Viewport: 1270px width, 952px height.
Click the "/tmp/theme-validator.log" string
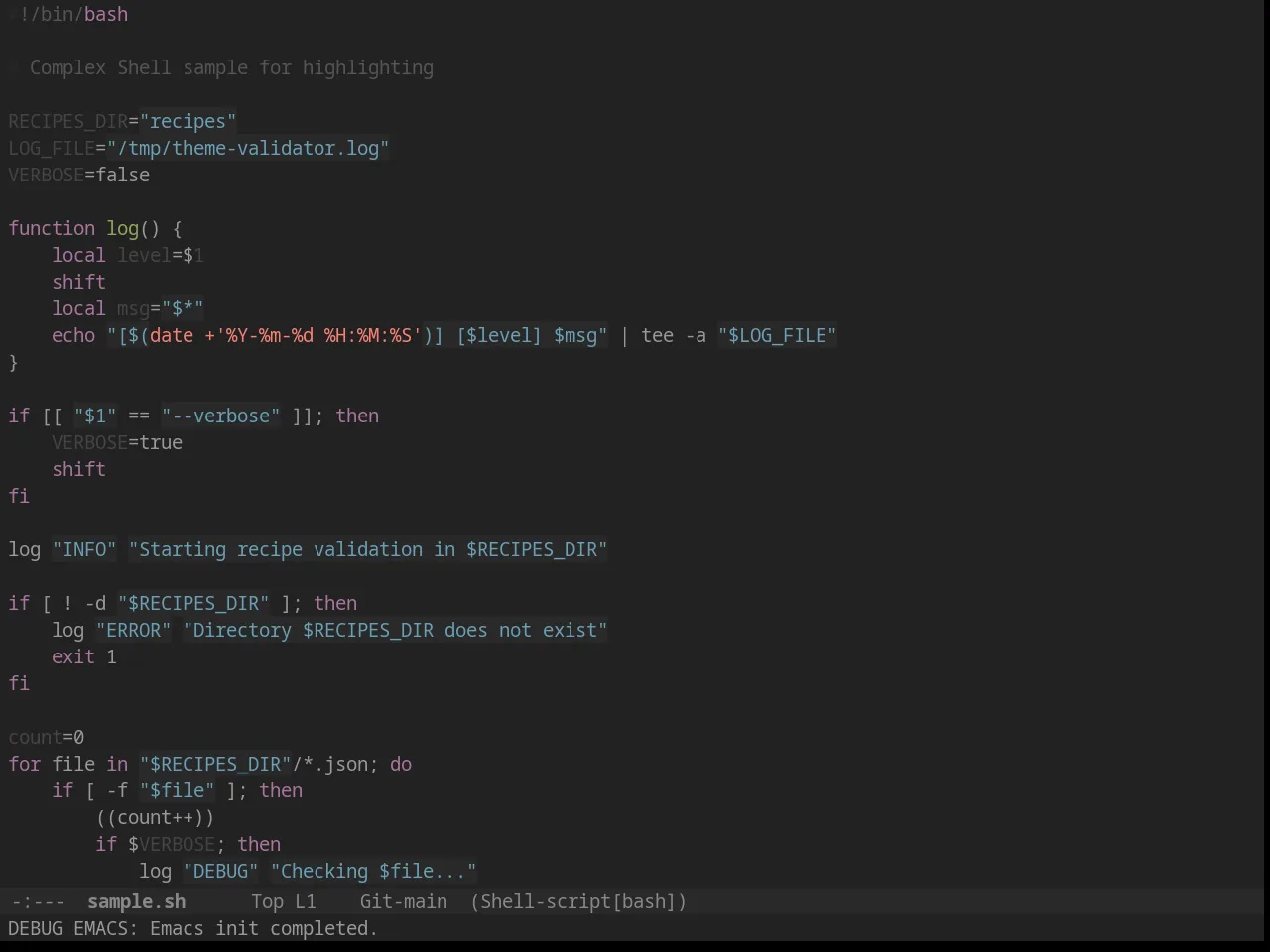click(248, 148)
